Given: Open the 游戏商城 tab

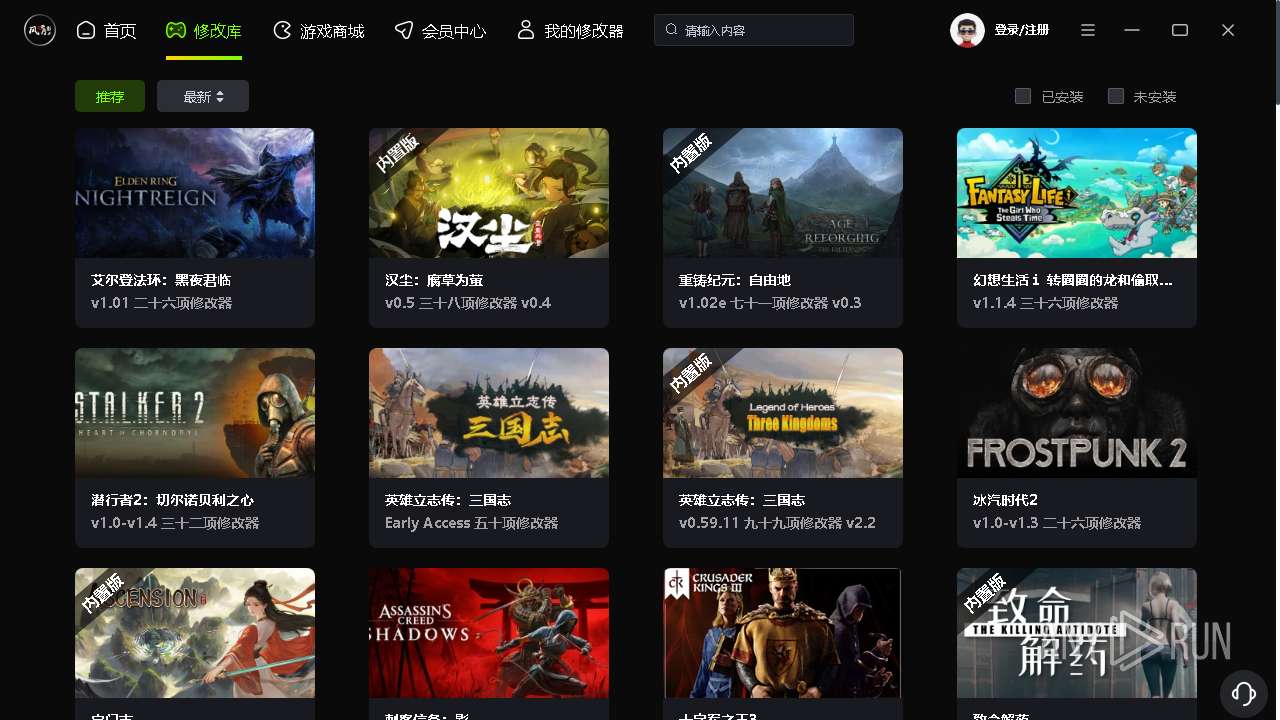Looking at the screenshot, I should click(x=319, y=31).
